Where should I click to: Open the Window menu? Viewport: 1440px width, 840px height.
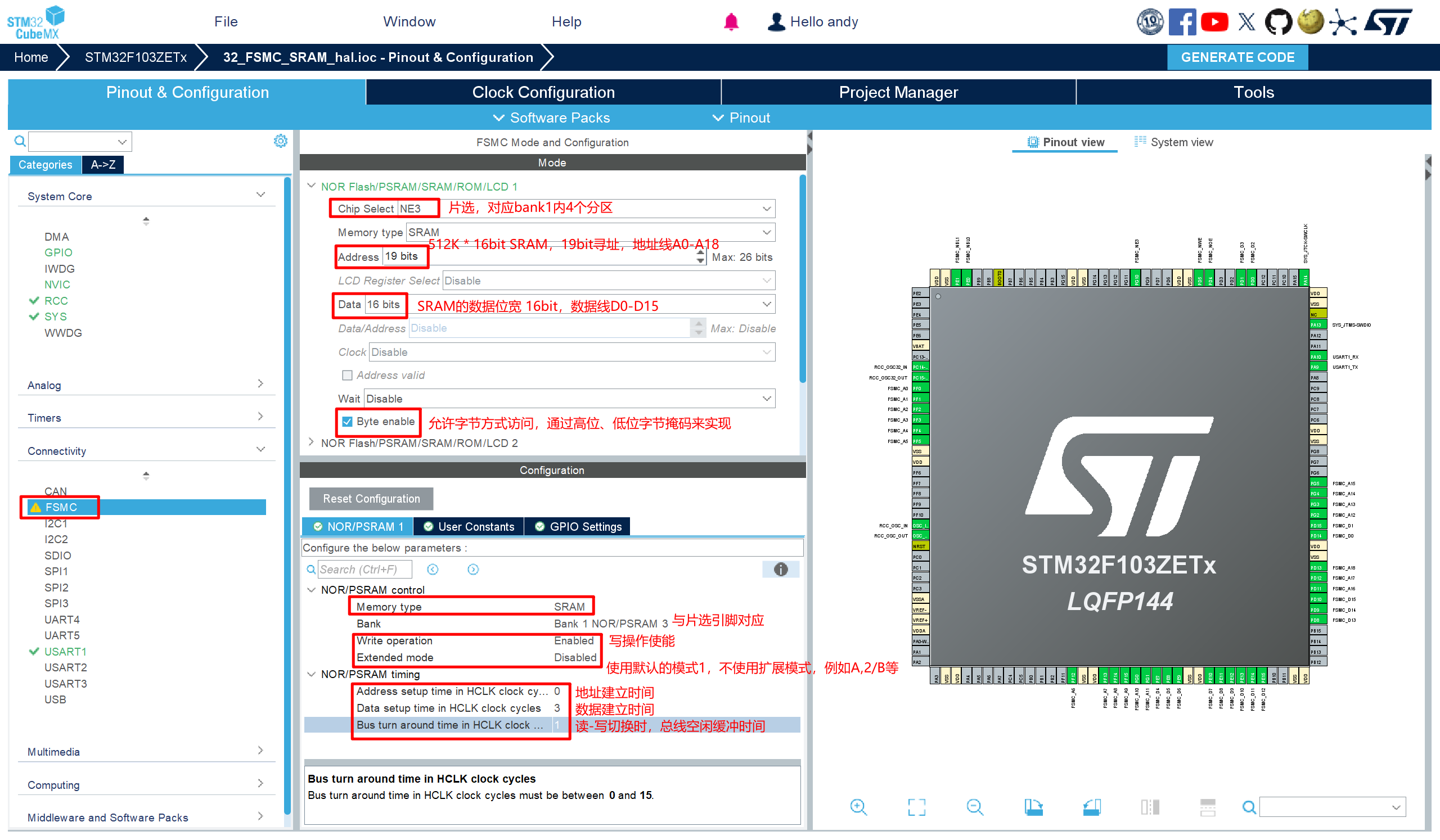409,22
